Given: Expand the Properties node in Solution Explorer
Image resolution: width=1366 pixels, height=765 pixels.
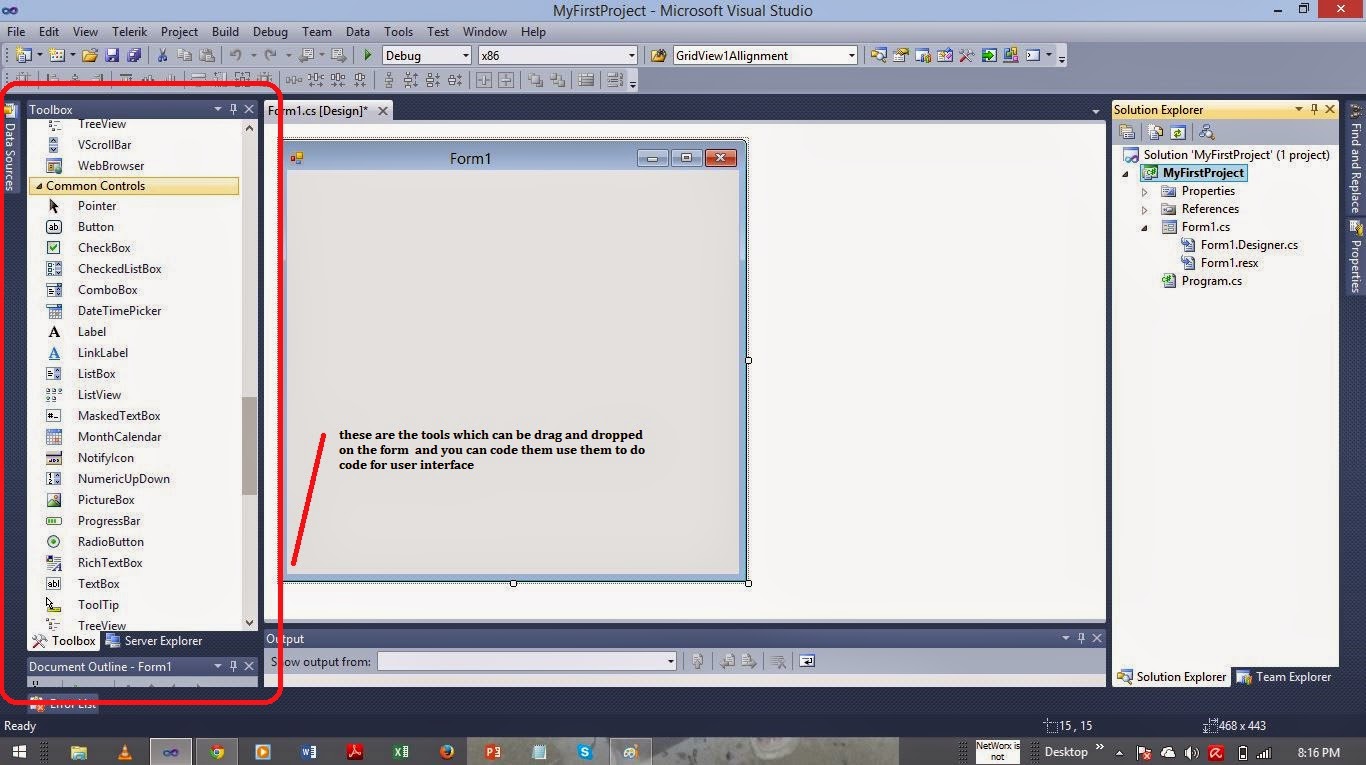Looking at the screenshot, I should pyautogui.click(x=1145, y=191).
